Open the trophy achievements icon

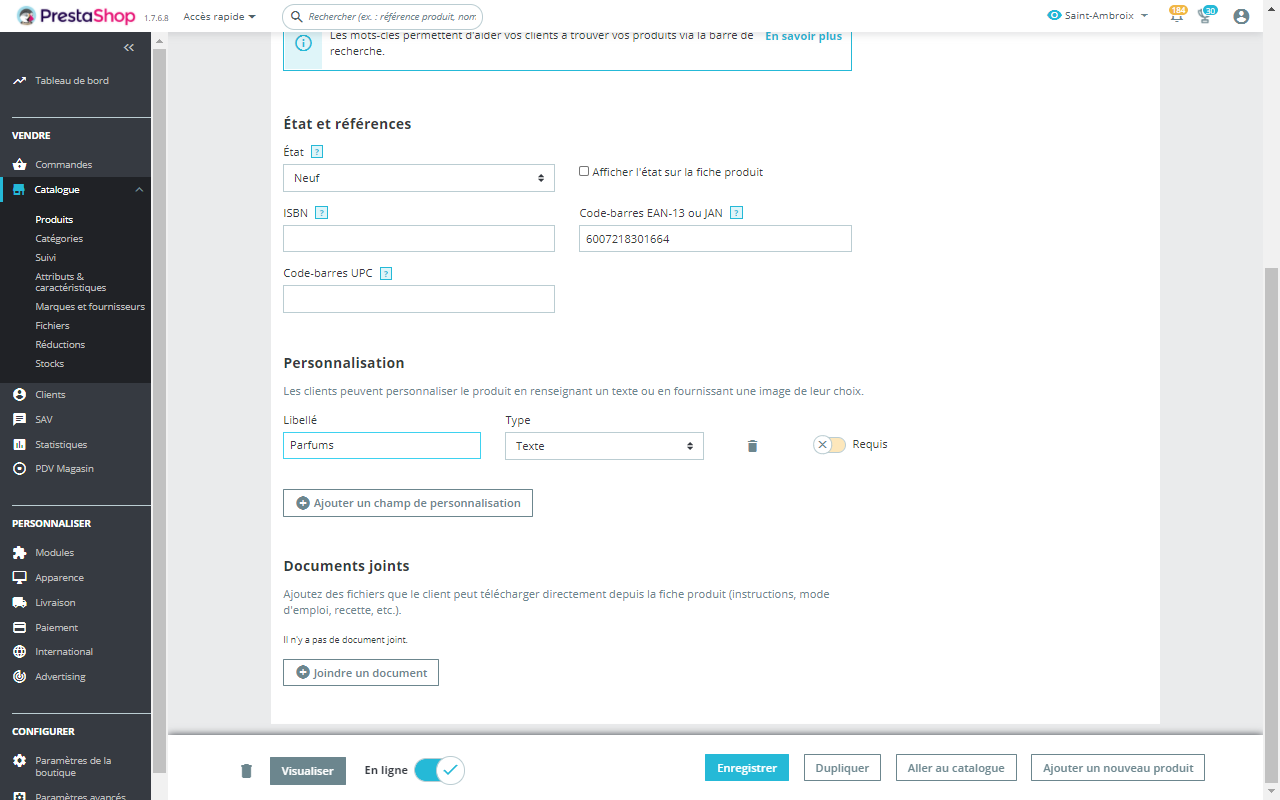(x=1205, y=16)
